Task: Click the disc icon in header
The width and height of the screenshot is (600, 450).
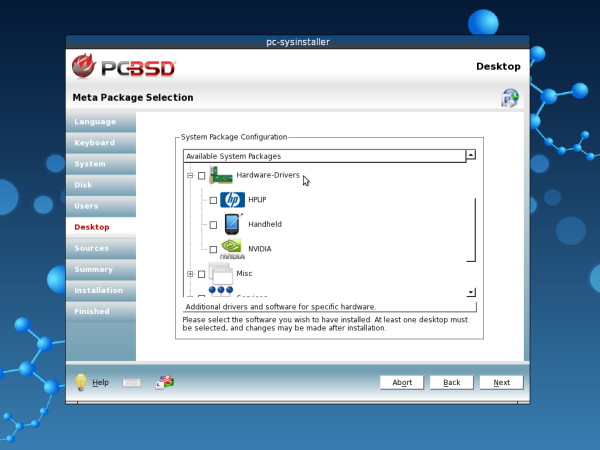Action: point(510,97)
